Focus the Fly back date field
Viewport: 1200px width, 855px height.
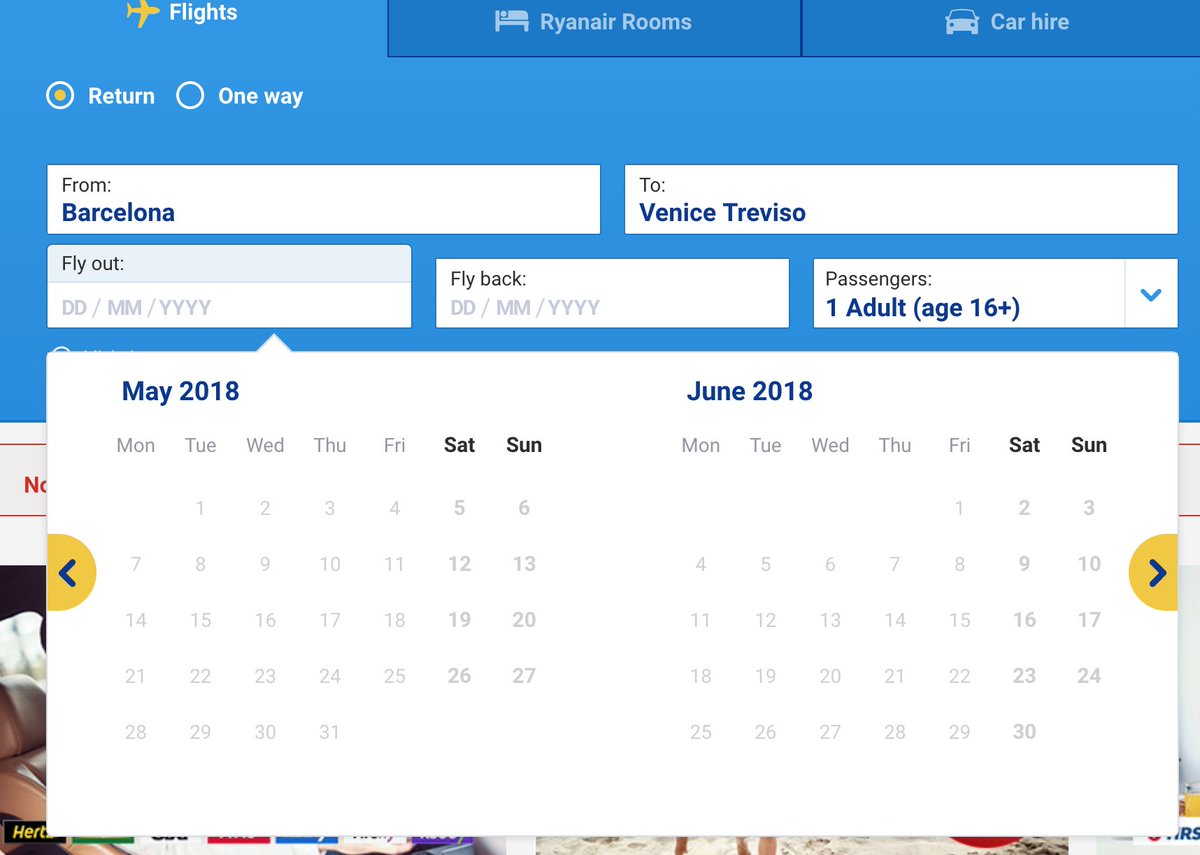(x=612, y=293)
